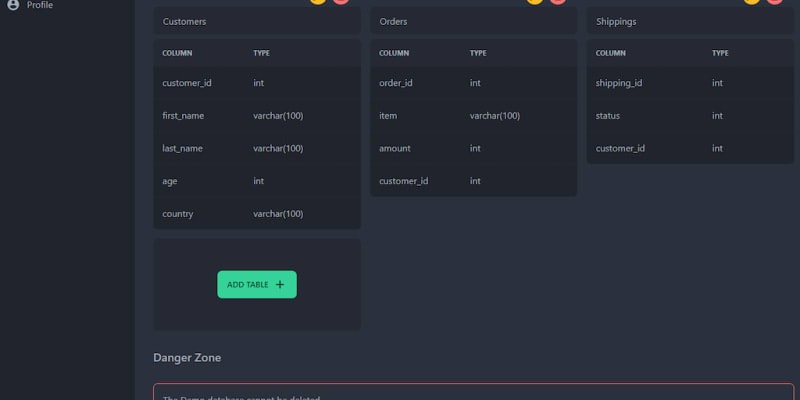Select the Orders table name field
The width and height of the screenshot is (800, 400).
point(473,21)
